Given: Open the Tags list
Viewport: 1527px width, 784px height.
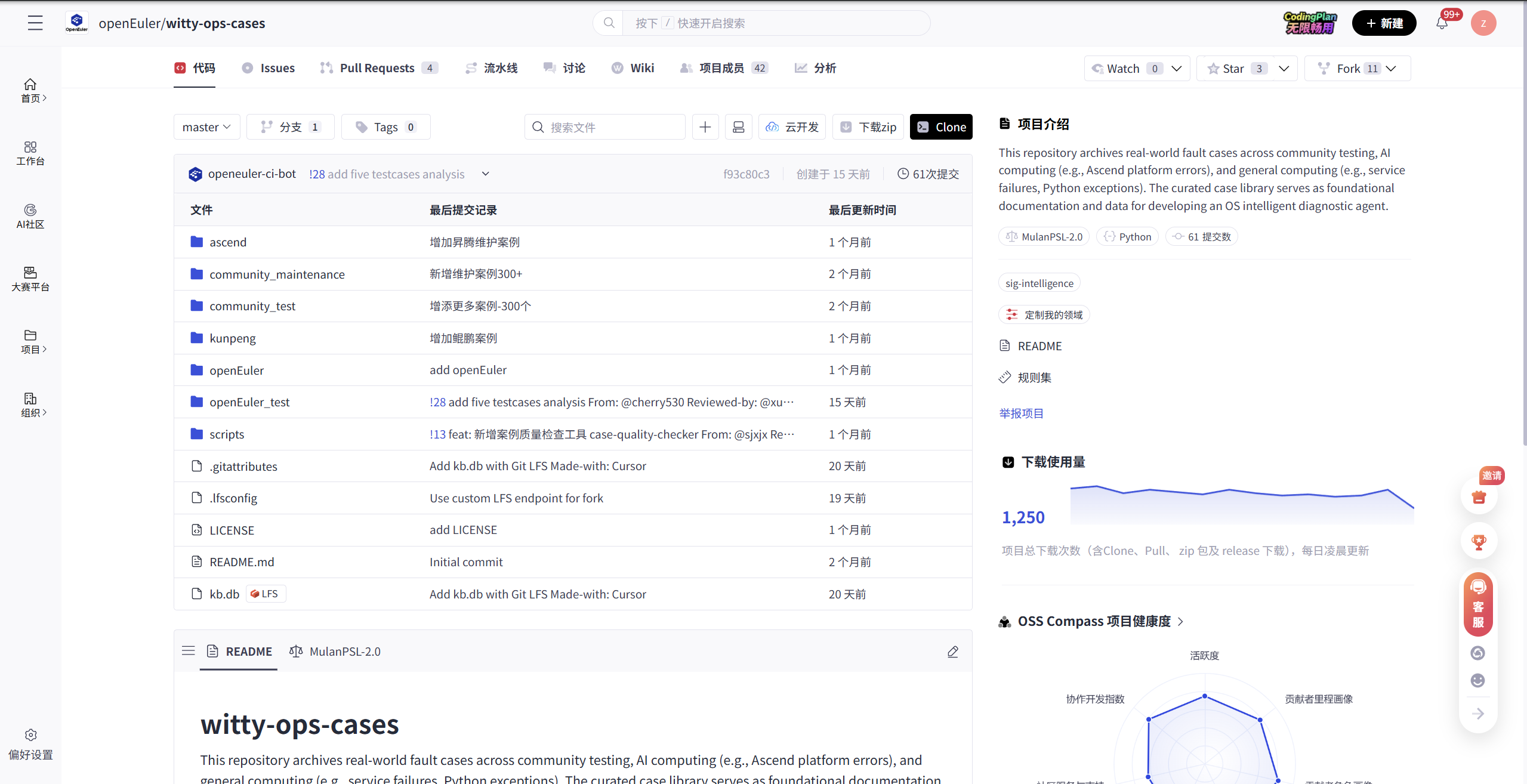Looking at the screenshot, I should click(385, 127).
